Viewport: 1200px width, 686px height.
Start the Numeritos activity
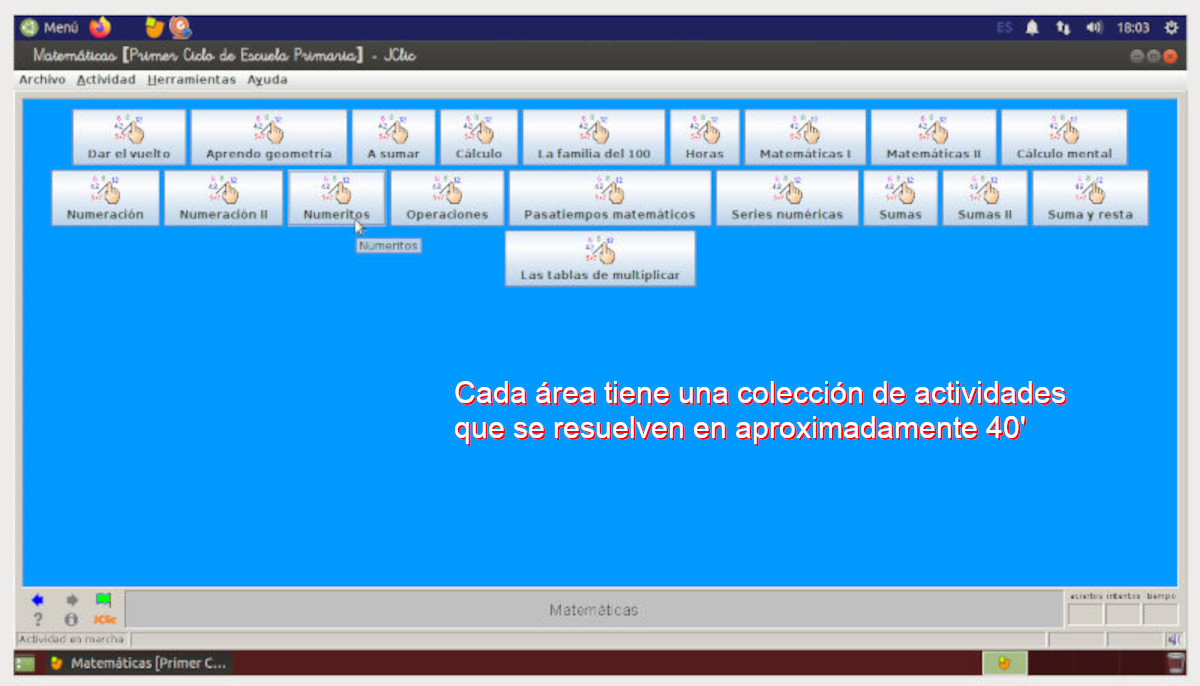point(336,198)
